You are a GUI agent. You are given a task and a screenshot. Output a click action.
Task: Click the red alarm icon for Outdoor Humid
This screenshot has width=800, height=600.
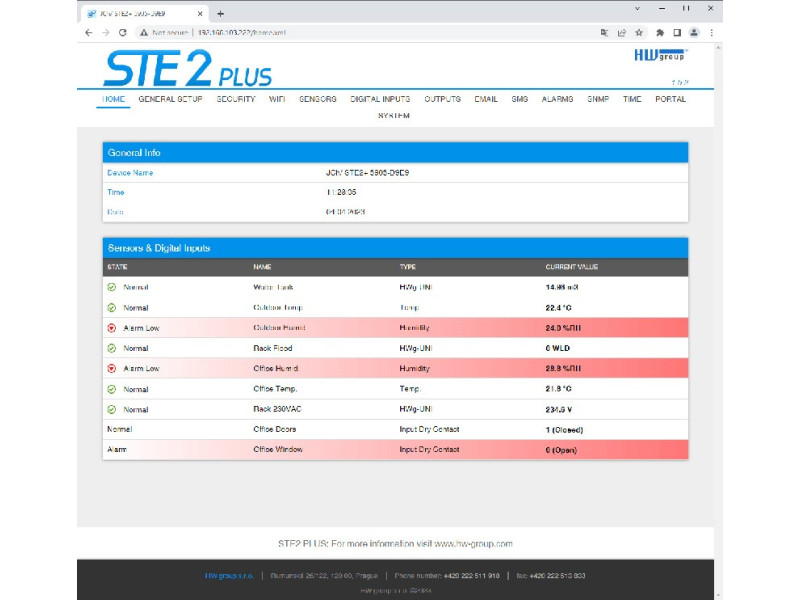click(112, 328)
